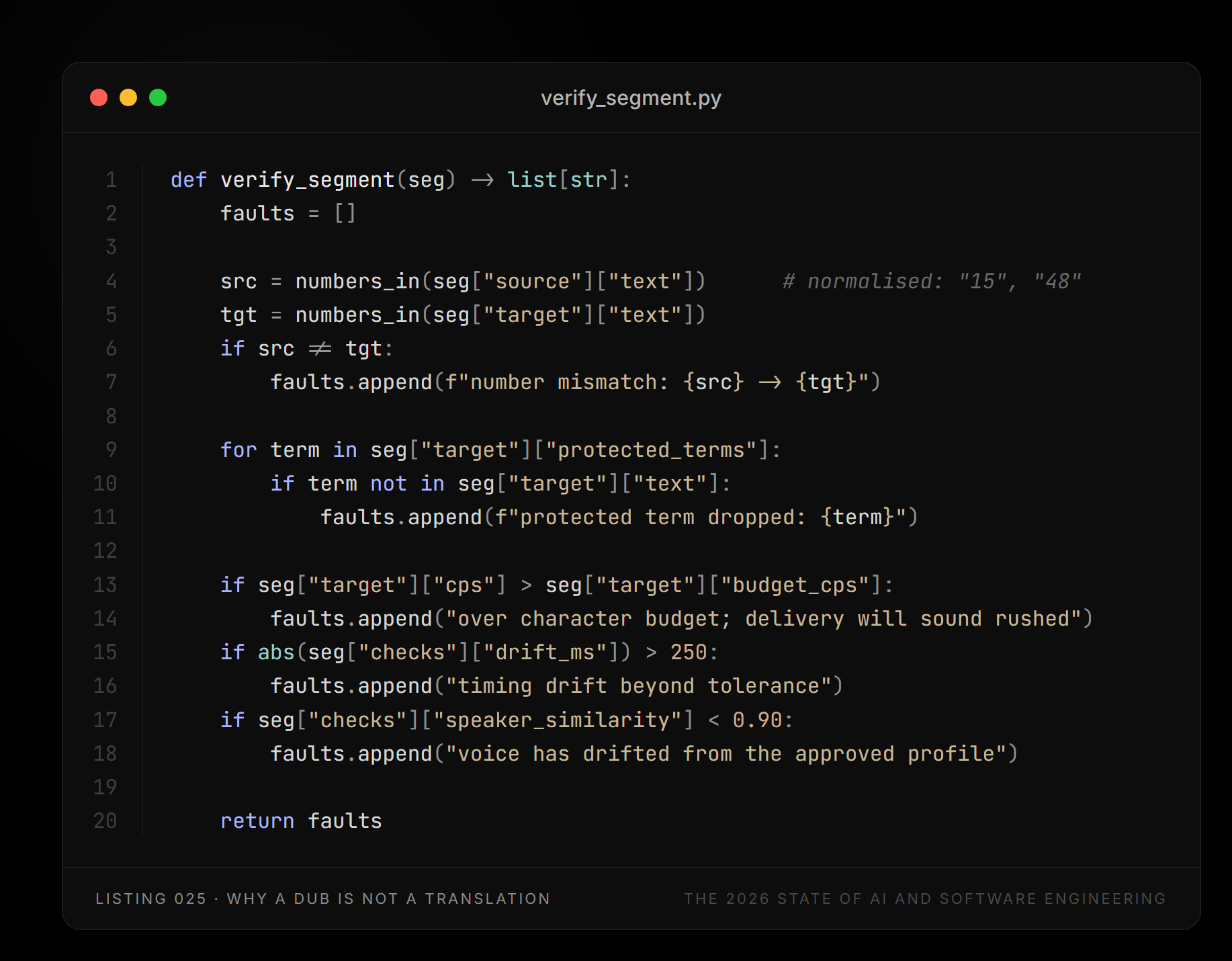Click the abs drift_ms > 250 condition line
1232x961 pixels.
click(x=470, y=653)
